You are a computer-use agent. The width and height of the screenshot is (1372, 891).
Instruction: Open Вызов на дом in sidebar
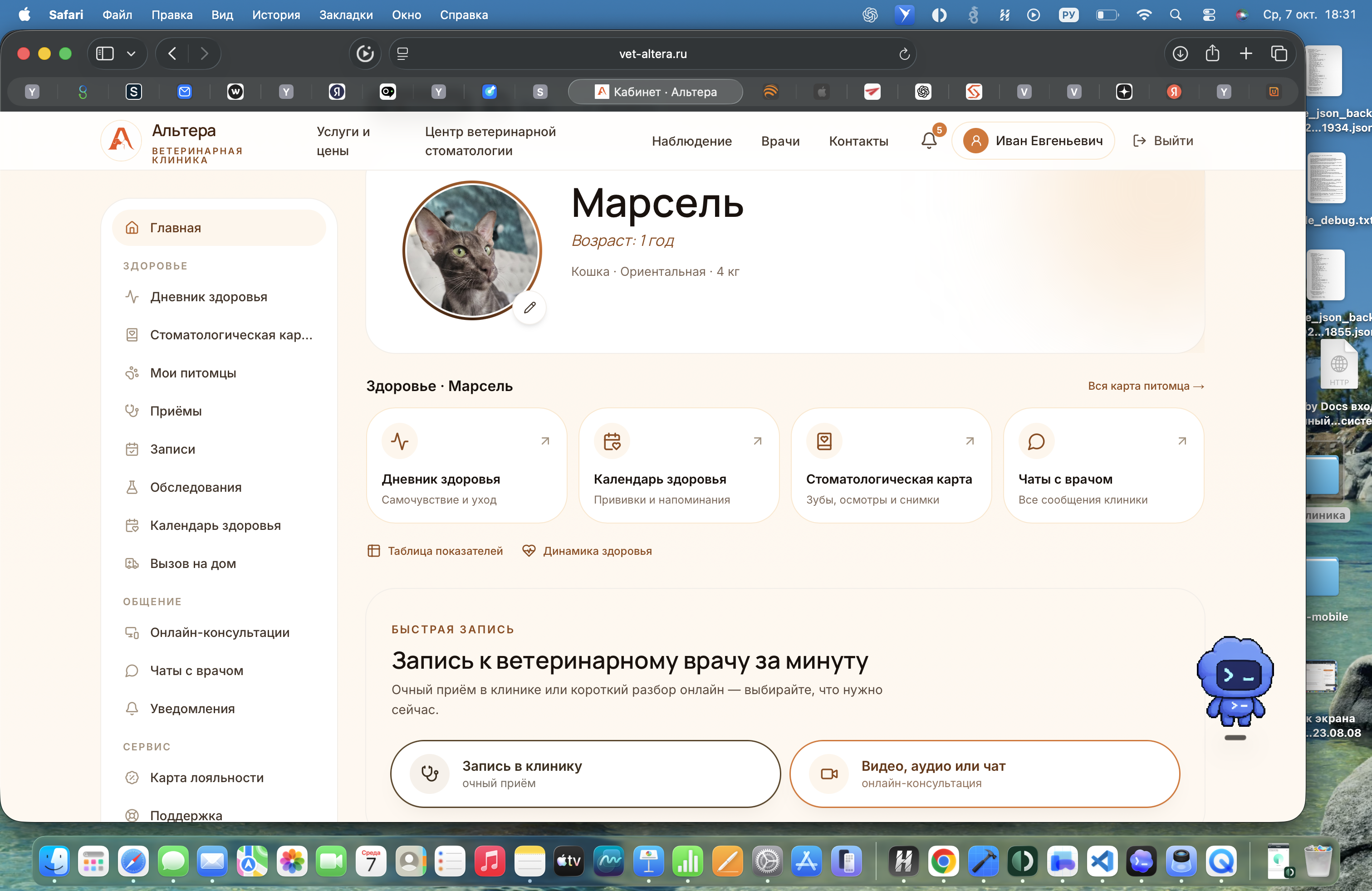point(219,563)
